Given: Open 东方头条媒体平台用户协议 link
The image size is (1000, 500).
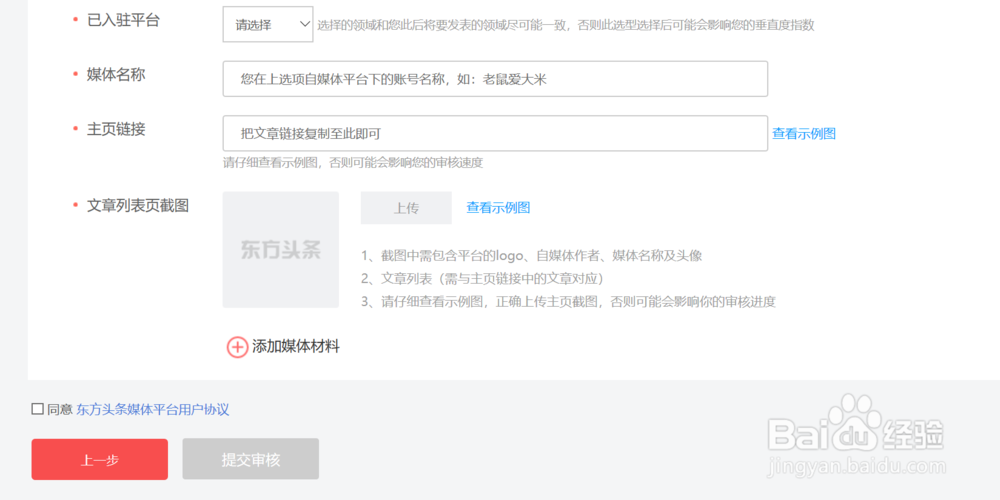Looking at the screenshot, I should pyautogui.click(x=152, y=410).
